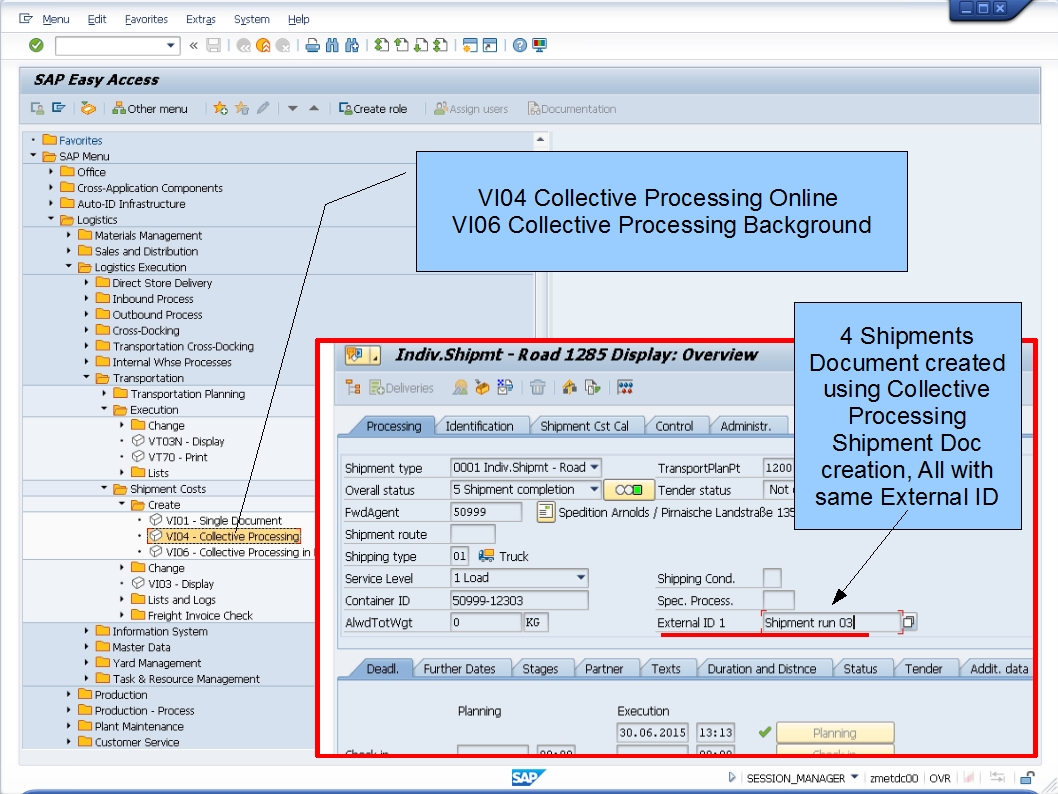
Task: Click the shipment overview hierarchy icon
Action: click(x=353, y=388)
